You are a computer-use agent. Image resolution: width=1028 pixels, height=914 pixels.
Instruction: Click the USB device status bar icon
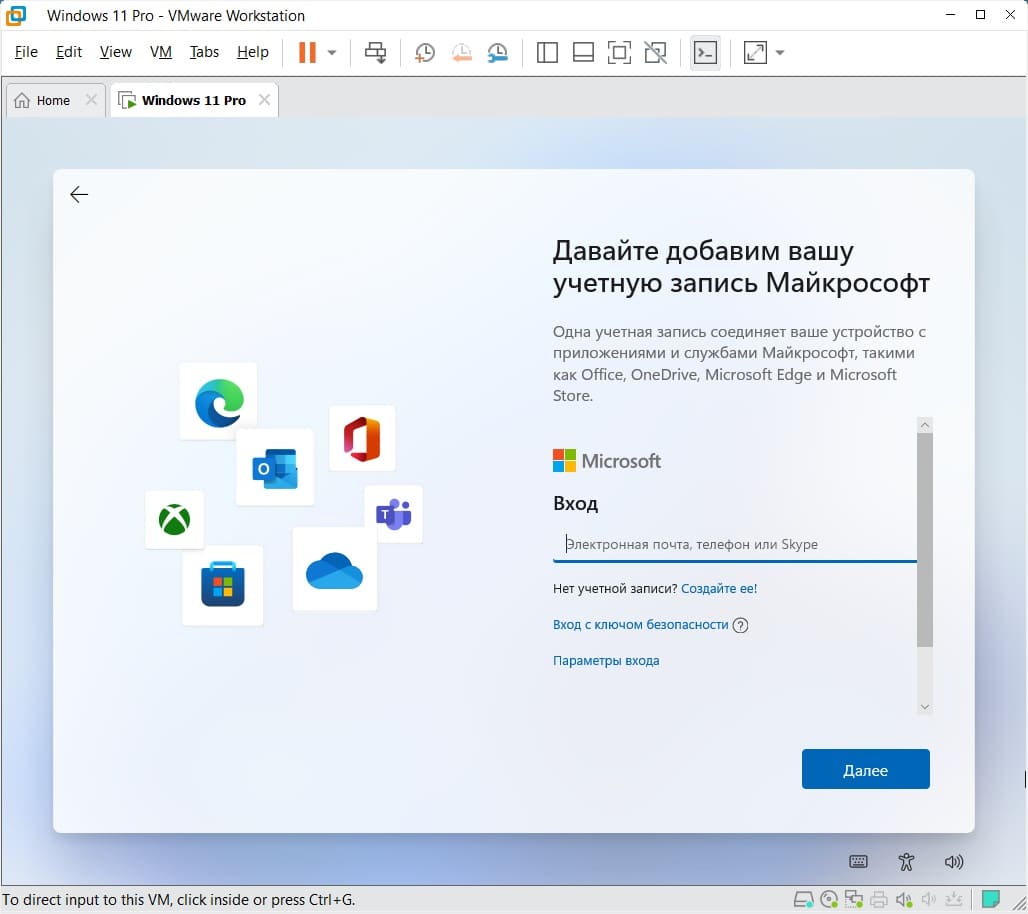[954, 899]
